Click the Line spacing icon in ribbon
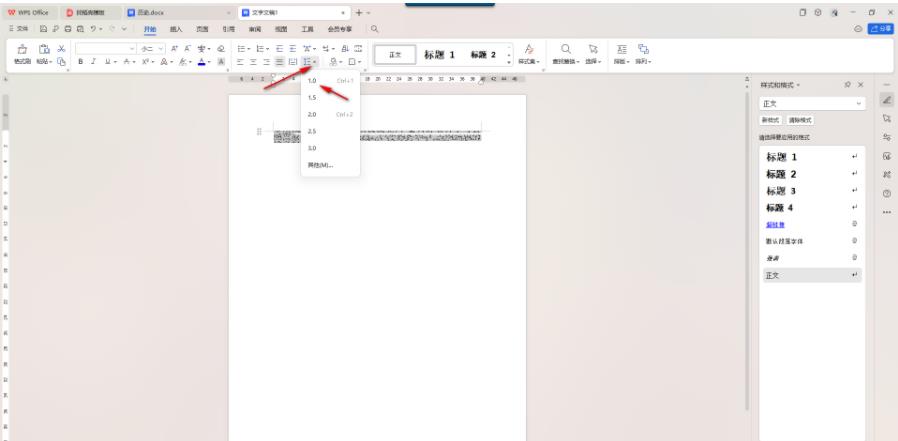 tap(308, 61)
